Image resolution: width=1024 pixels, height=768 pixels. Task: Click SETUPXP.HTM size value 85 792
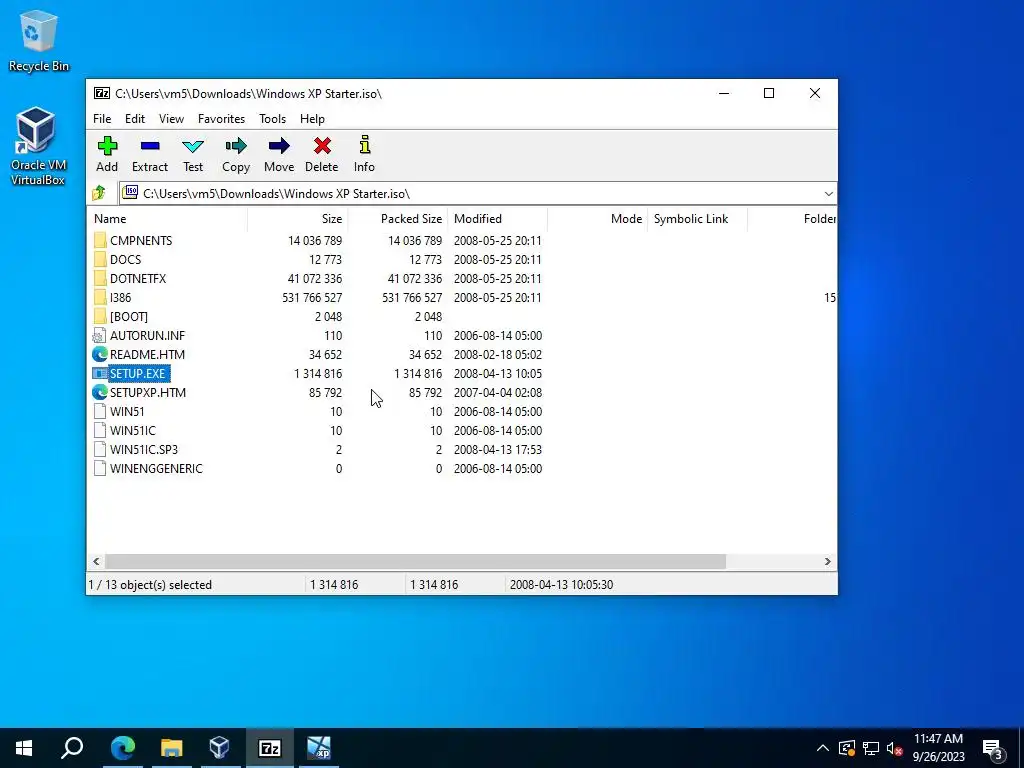point(325,392)
